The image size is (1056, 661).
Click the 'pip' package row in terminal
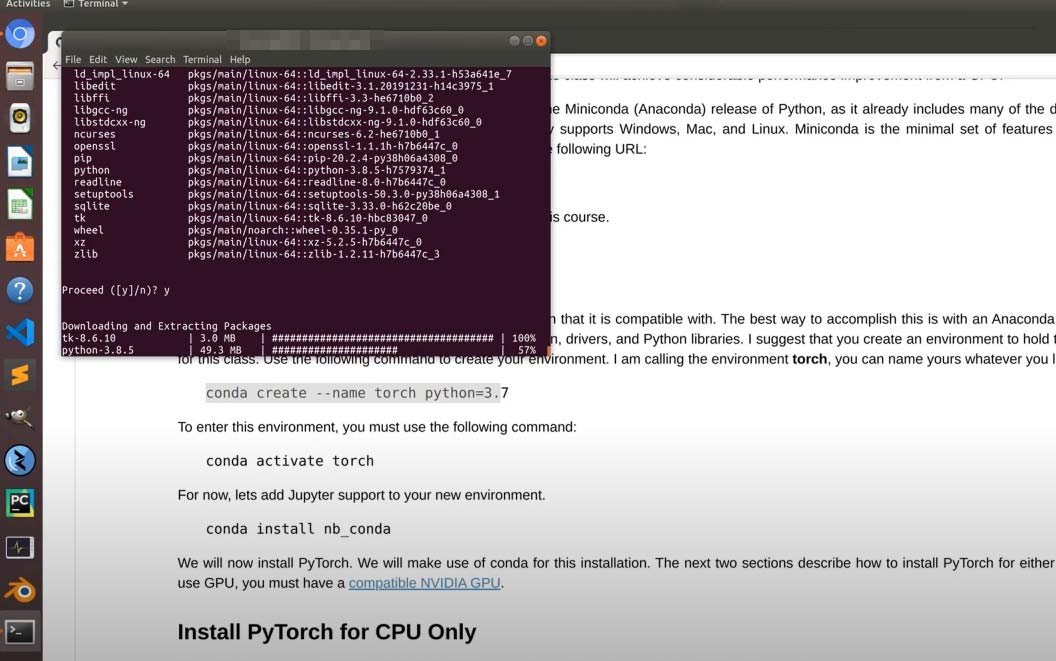click(x=265, y=158)
